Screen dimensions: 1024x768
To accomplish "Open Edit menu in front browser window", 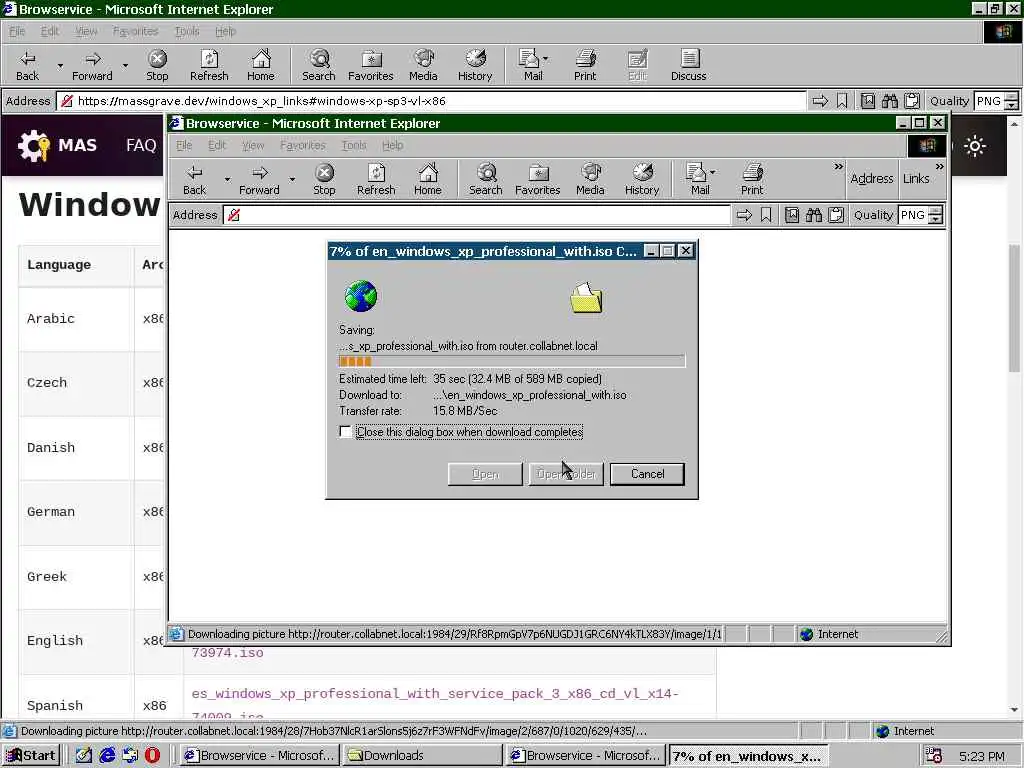I will (x=217, y=145).
